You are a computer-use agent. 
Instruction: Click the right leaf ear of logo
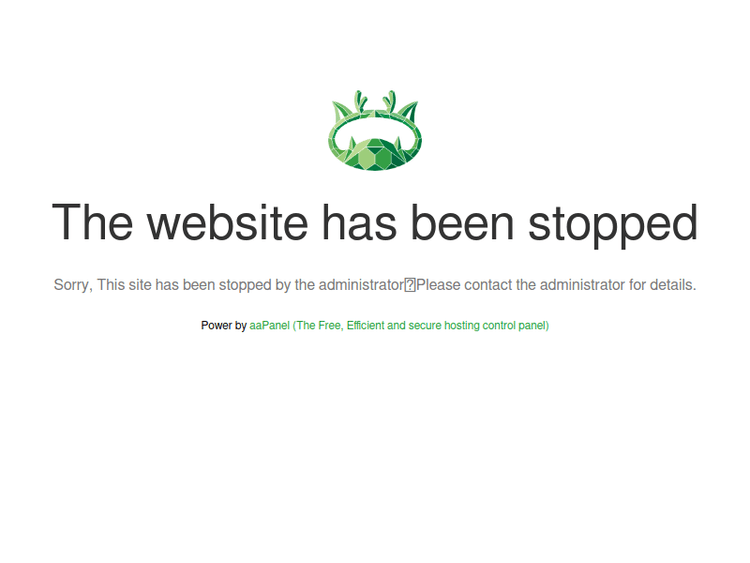pos(408,111)
